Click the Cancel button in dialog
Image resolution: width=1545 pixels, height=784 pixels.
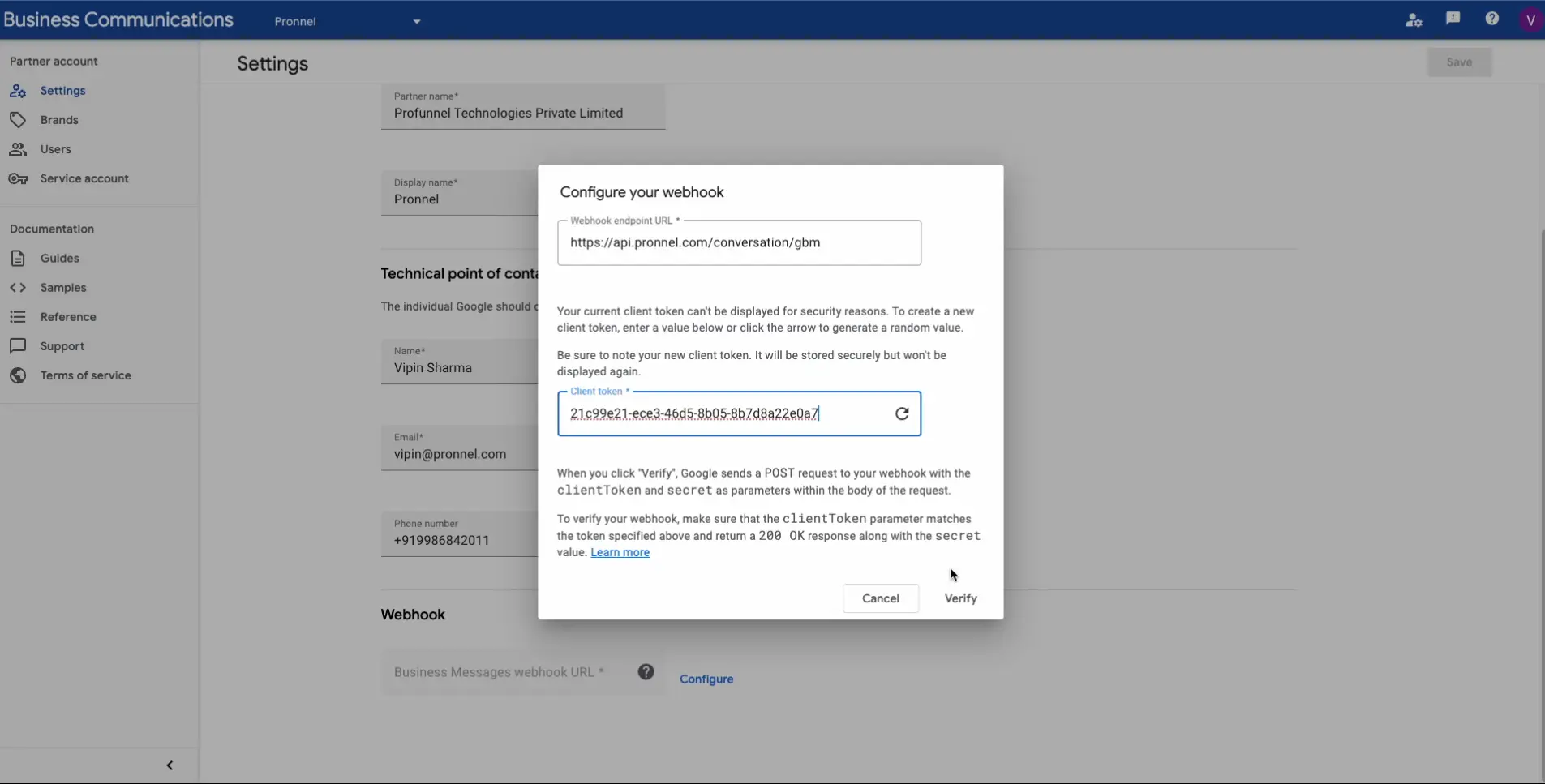point(880,598)
